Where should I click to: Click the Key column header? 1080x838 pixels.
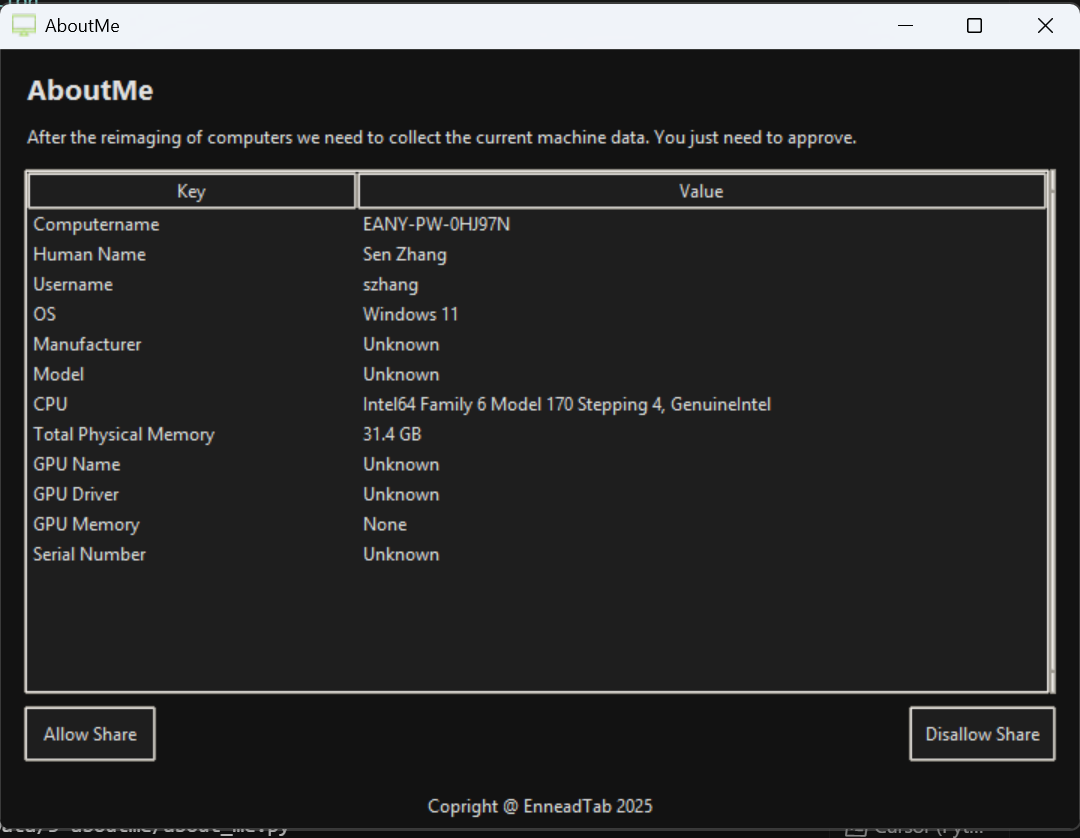pos(191,191)
